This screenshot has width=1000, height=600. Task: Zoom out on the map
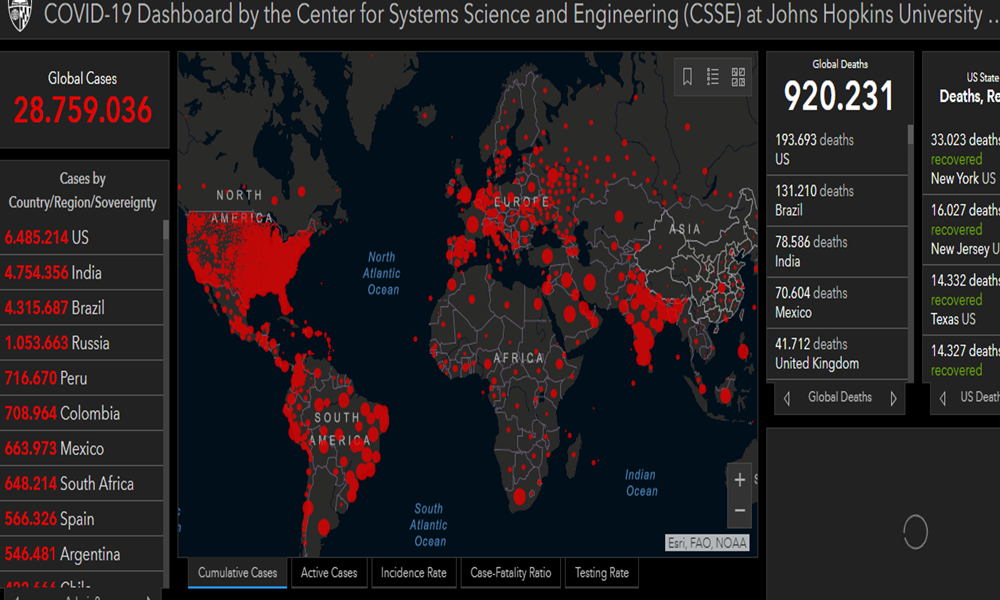click(x=740, y=510)
